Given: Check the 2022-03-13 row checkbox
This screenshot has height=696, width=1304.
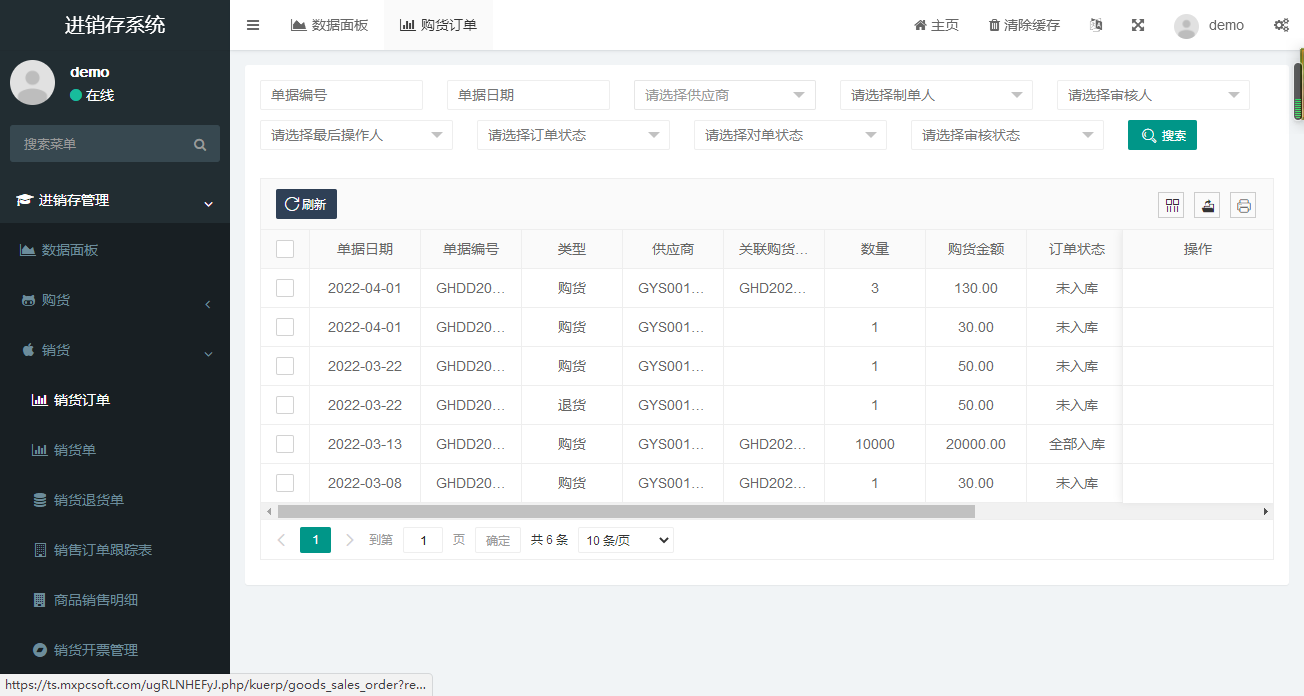Looking at the screenshot, I should (285, 444).
